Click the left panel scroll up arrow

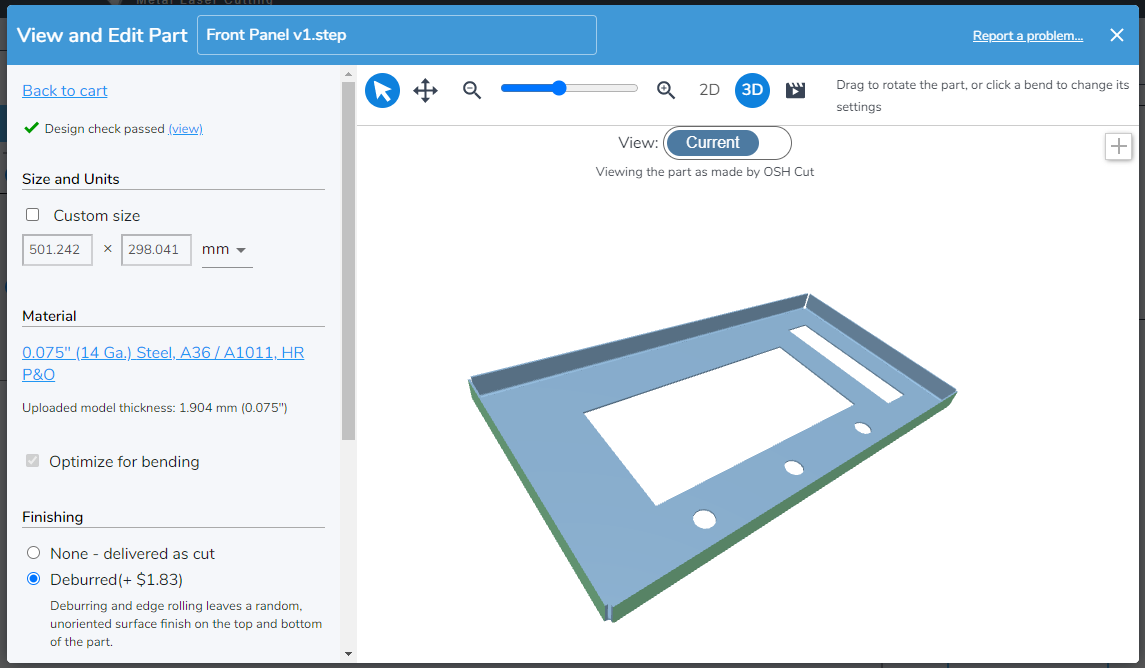tap(348, 74)
